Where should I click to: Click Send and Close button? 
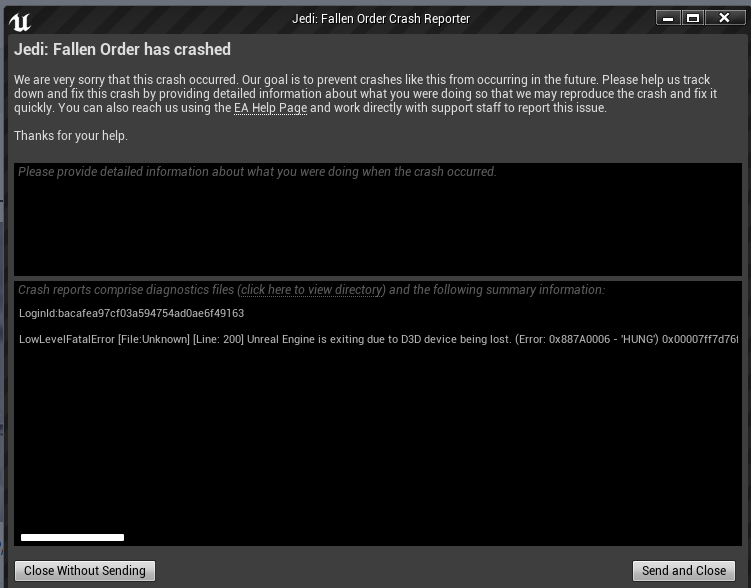coord(684,570)
